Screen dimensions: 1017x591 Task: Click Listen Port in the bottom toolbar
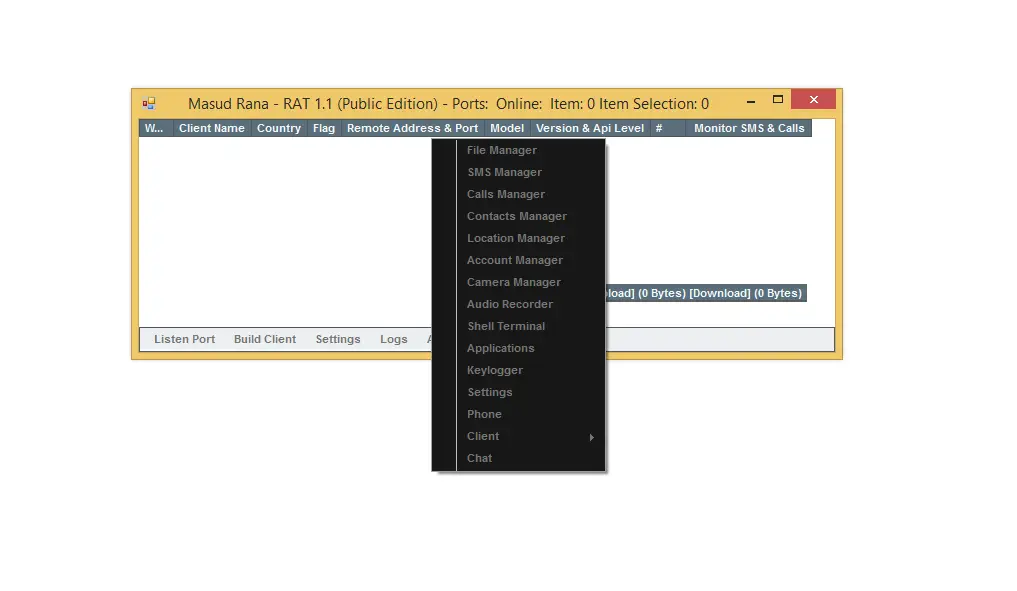tap(184, 339)
